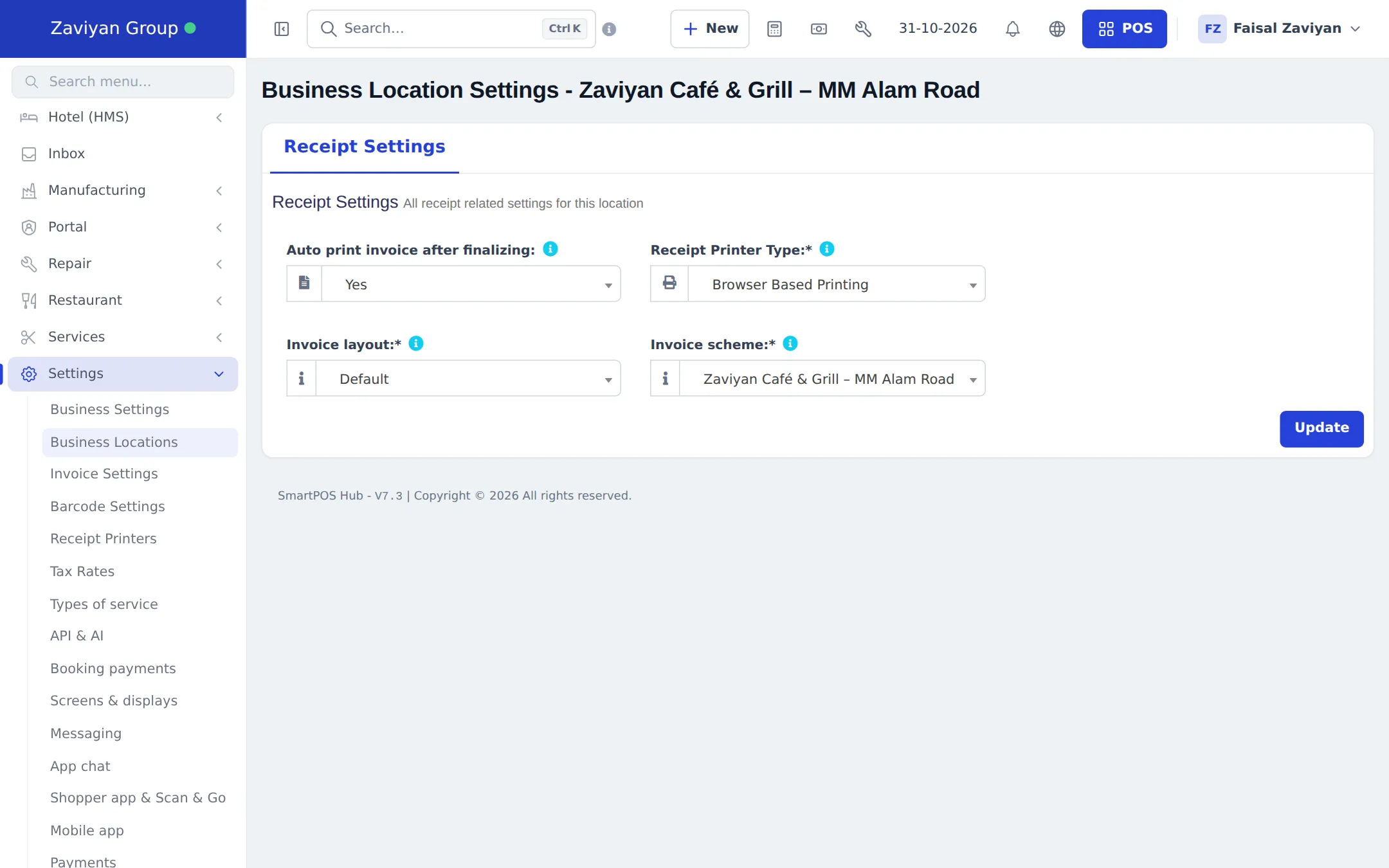Expand the Services sidebar menu

point(122,337)
